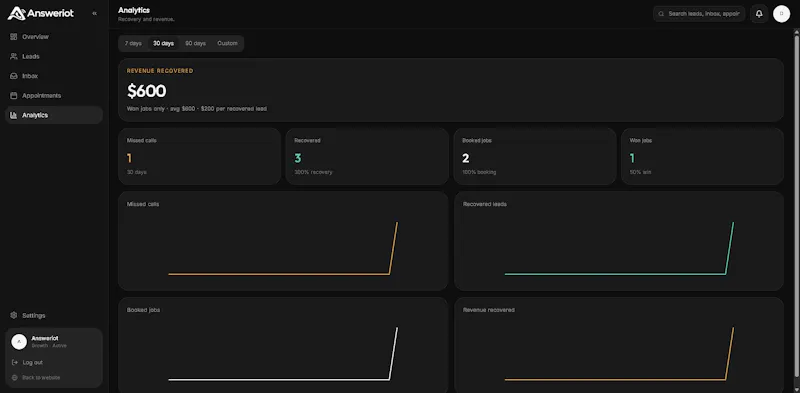800x393 pixels.
Task: Click the Answeriot logo icon
Action: 16,13
